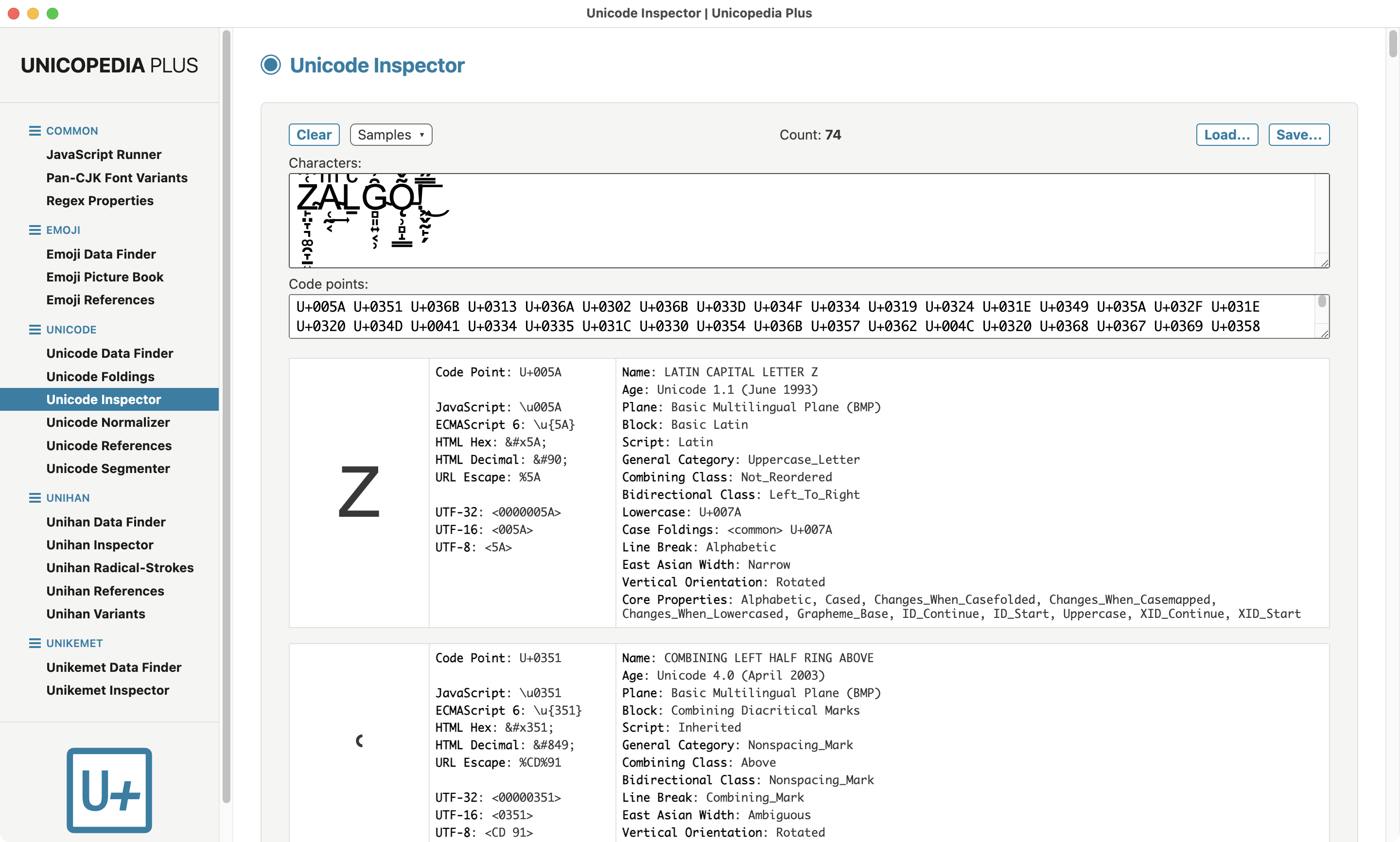Image resolution: width=1400 pixels, height=842 pixels.
Task: Click the UNIHAN section hamburger icon
Action: [x=35, y=498]
